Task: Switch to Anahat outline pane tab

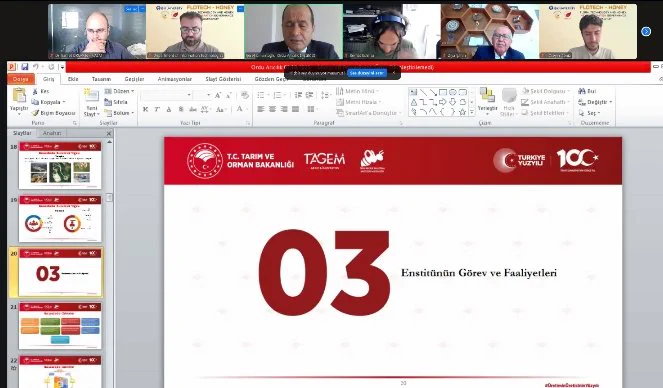Action: tap(52, 133)
